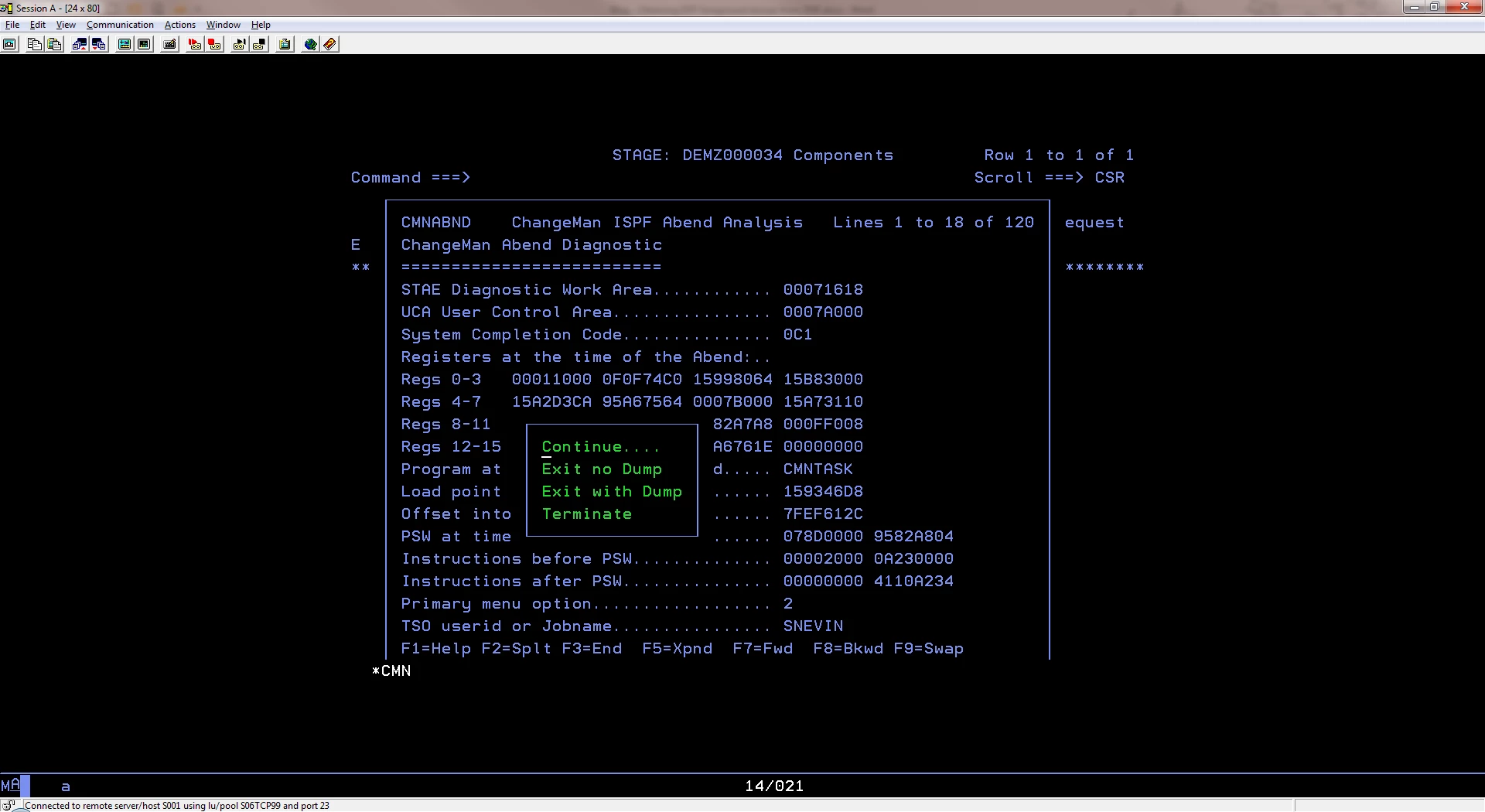The image size is (1485, 812).
Task: Click UCA value 0007A000
Action: click(x=823, y=312)
